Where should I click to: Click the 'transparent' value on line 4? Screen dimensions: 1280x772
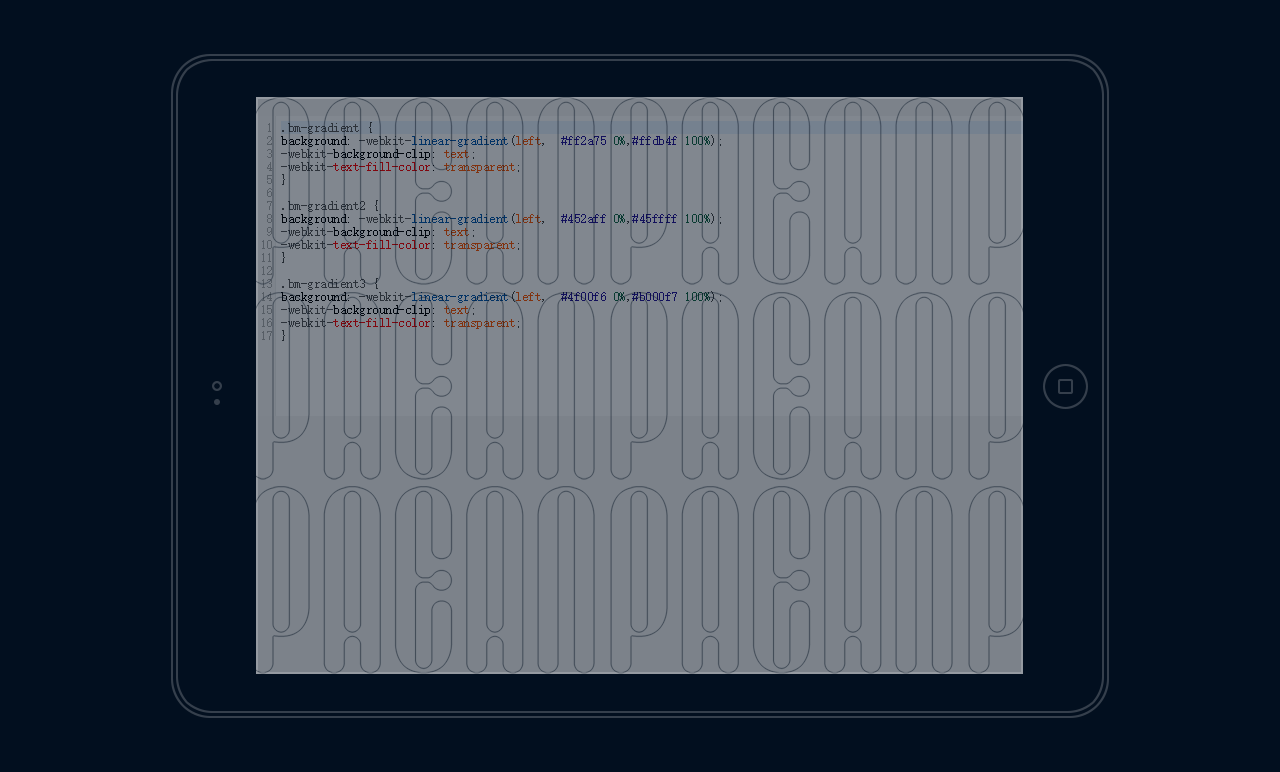[x=479, y=167]
